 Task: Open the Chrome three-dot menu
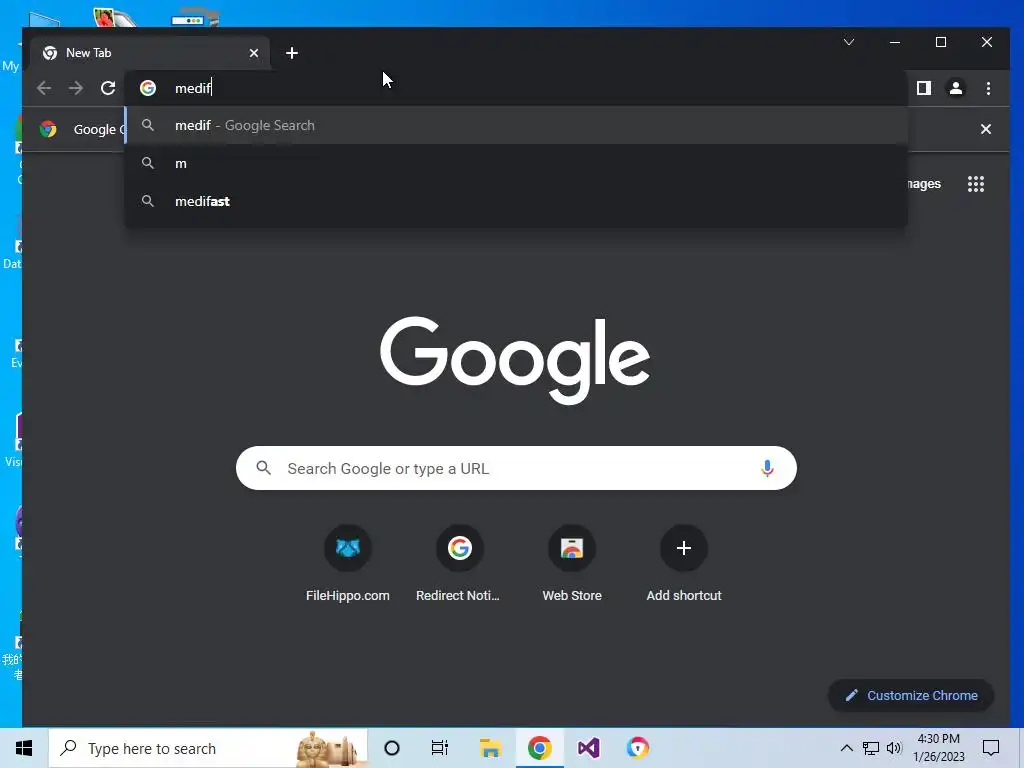(988, 88)
